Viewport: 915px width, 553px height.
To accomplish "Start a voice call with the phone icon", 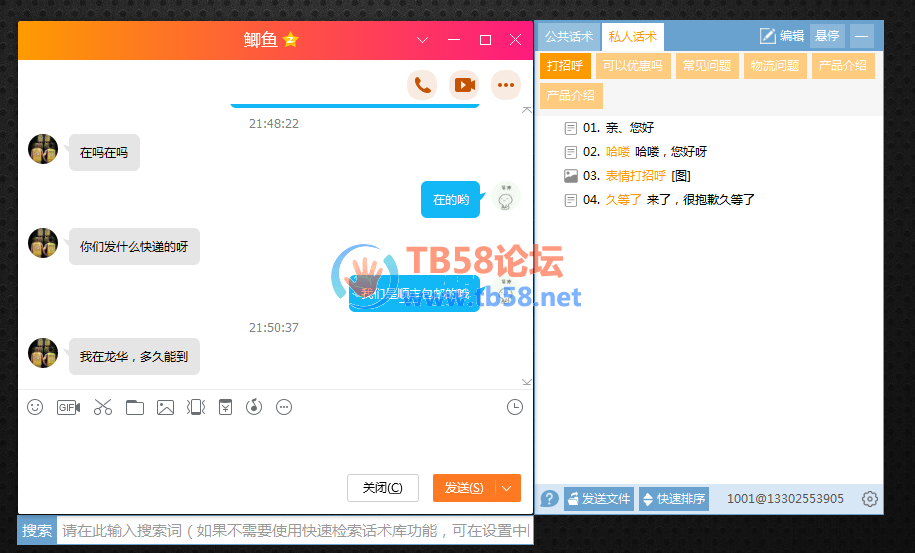I will coord(422,85).
